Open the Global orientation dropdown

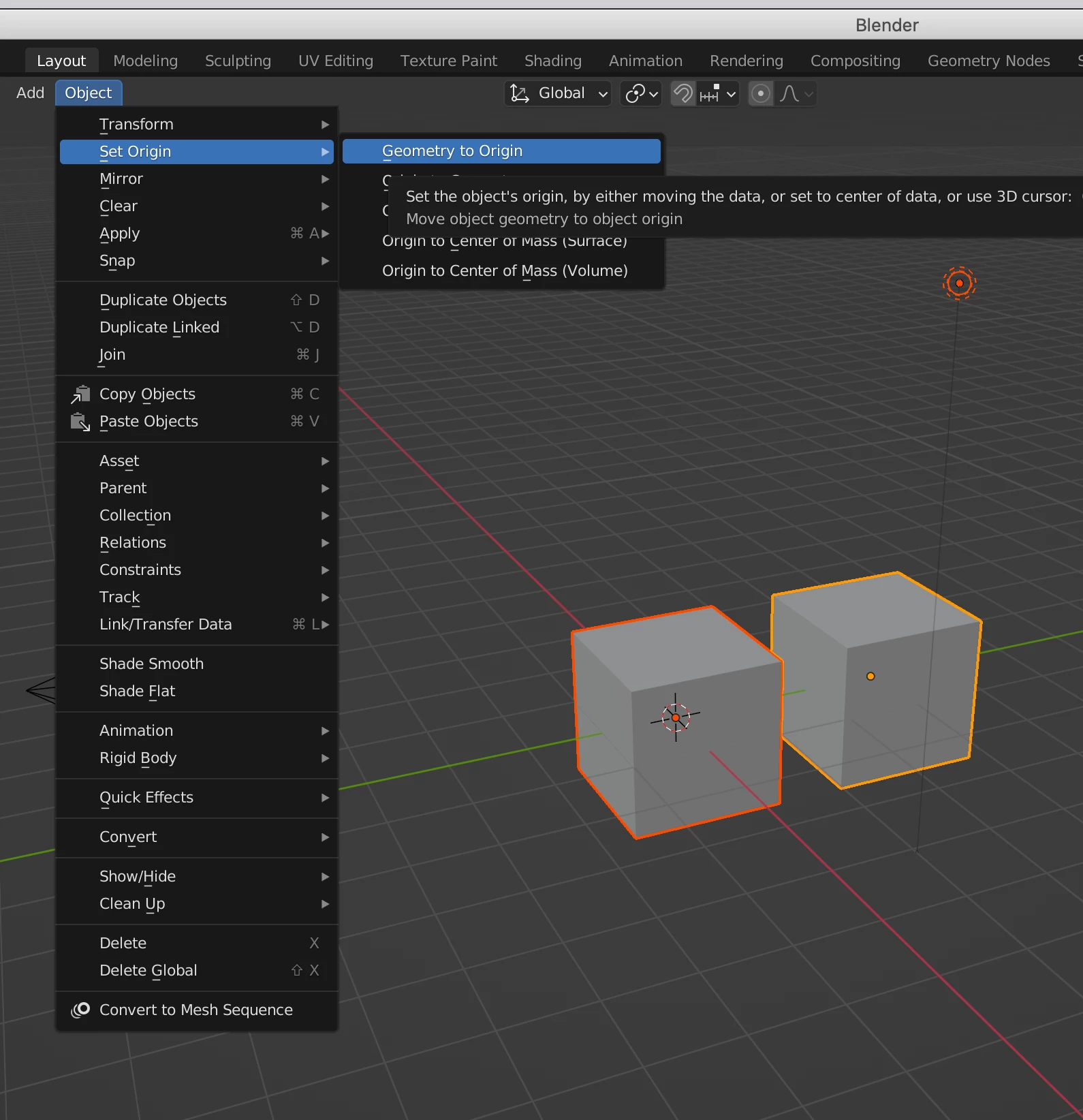click(558, 93)
